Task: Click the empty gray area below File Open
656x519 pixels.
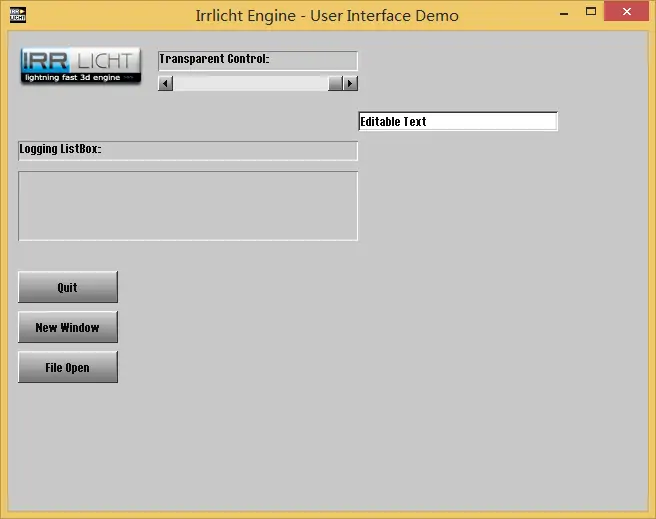Action: coord(67,440)
